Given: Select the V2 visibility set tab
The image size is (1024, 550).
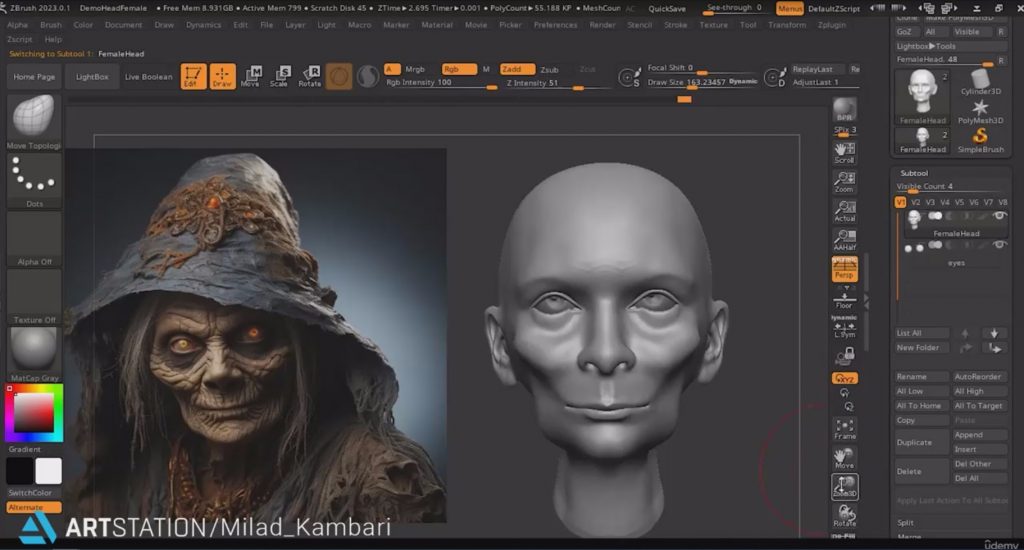Looking at the screenshot, I should pos(916,202).
